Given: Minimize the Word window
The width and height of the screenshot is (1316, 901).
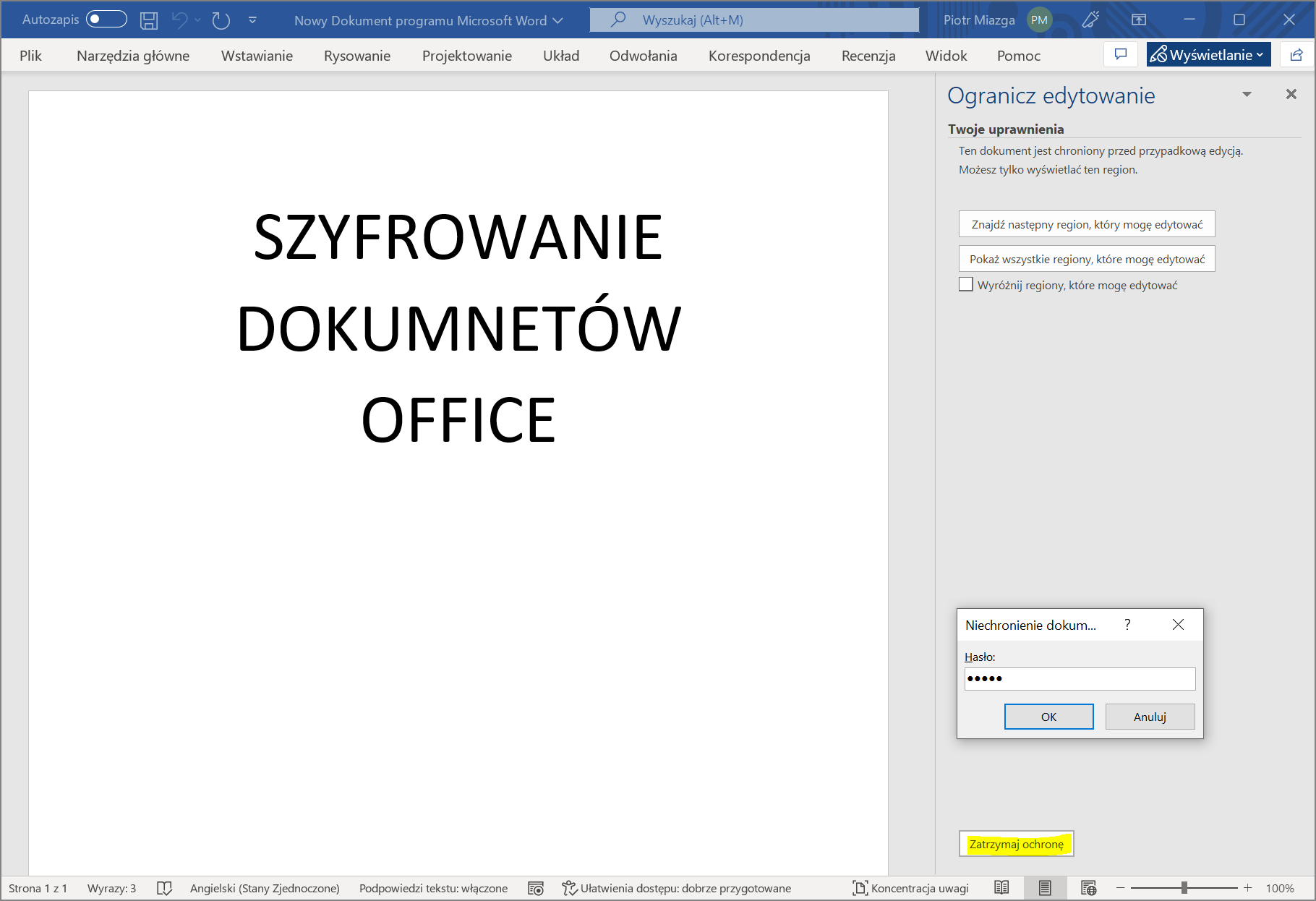Looking at the screenshot, I should point(1189,20).
